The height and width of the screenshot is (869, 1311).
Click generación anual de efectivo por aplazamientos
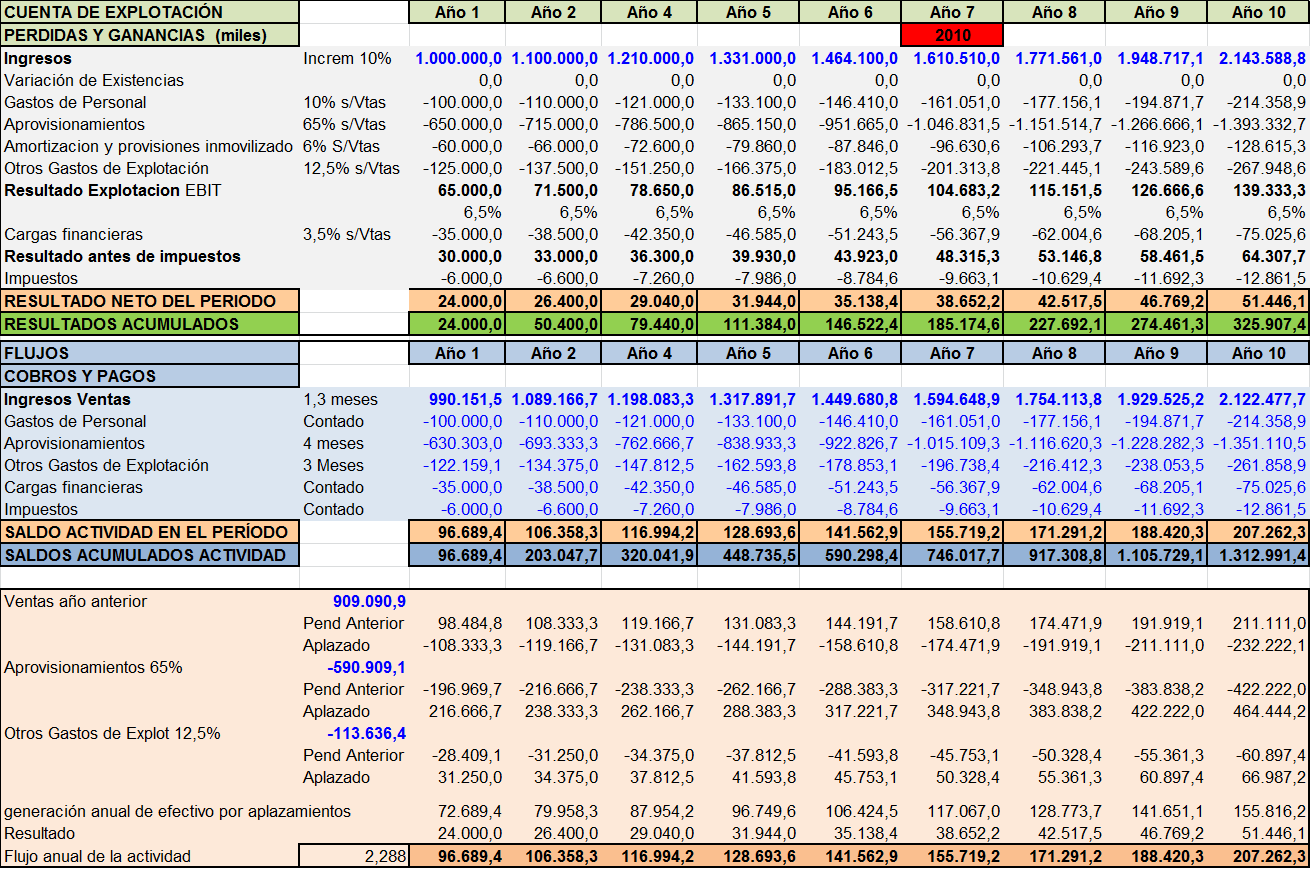pyautogui.click(x=177, y=811)
